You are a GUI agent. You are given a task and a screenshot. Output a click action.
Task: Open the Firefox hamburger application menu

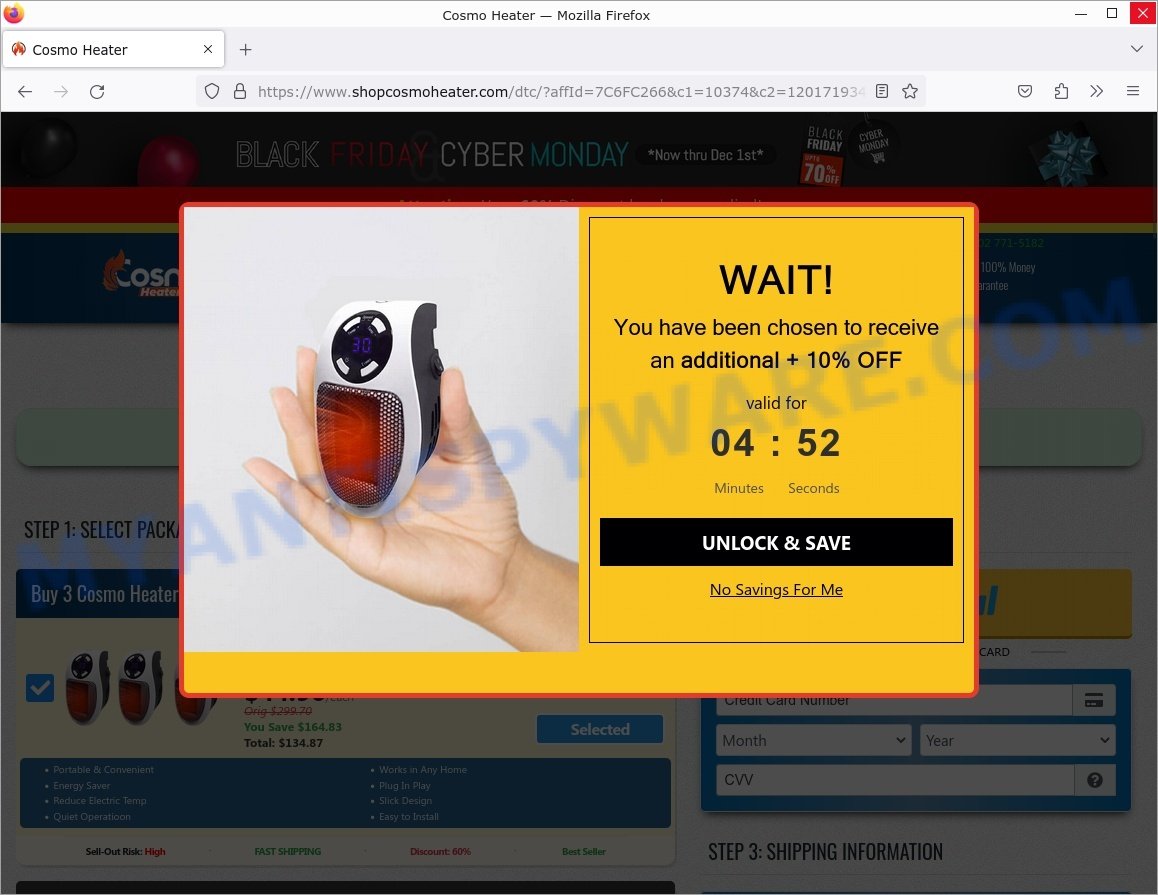pos(1133,91)
